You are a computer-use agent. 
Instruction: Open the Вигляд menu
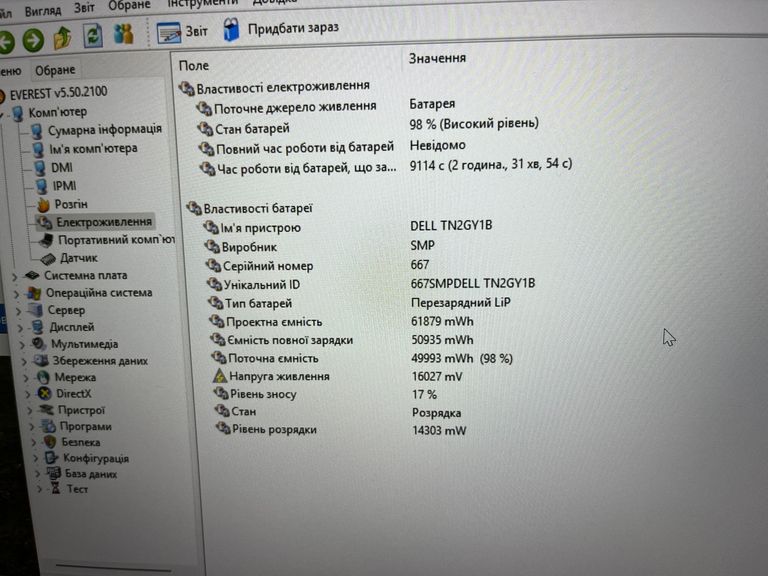pyautogui.click(x=43, y=10)
